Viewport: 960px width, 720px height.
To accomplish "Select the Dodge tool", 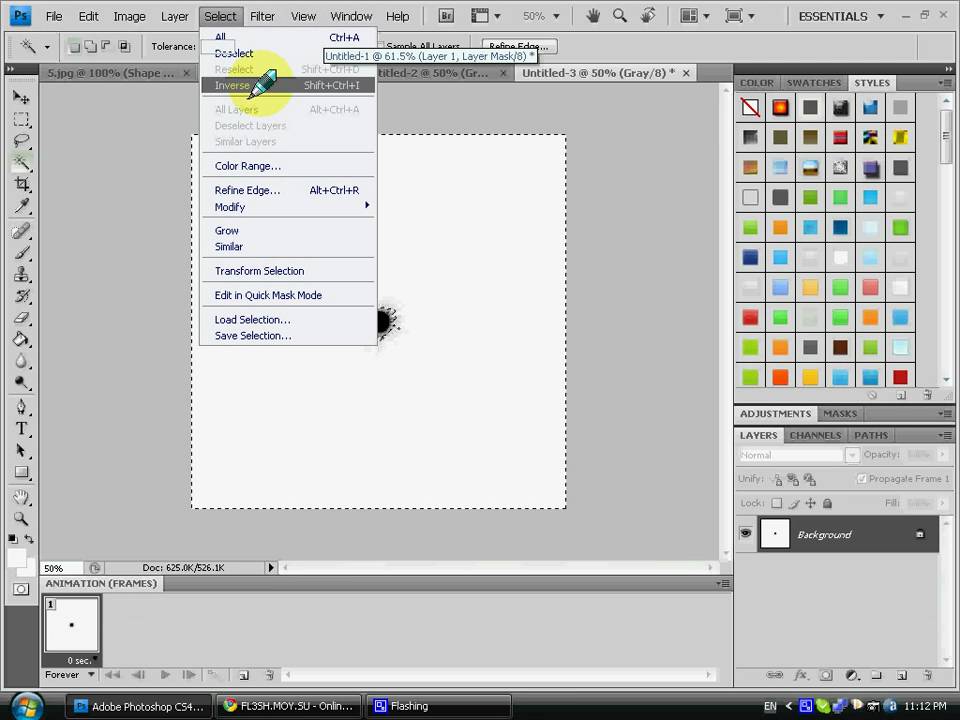I will tap(21, 382).
